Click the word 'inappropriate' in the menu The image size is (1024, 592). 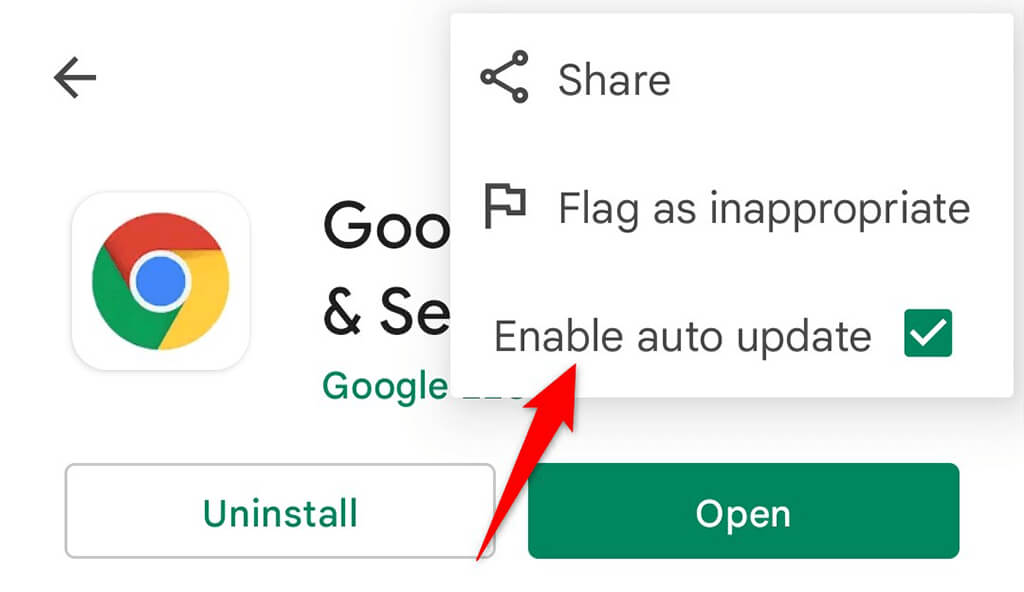(x=840, y=209)
